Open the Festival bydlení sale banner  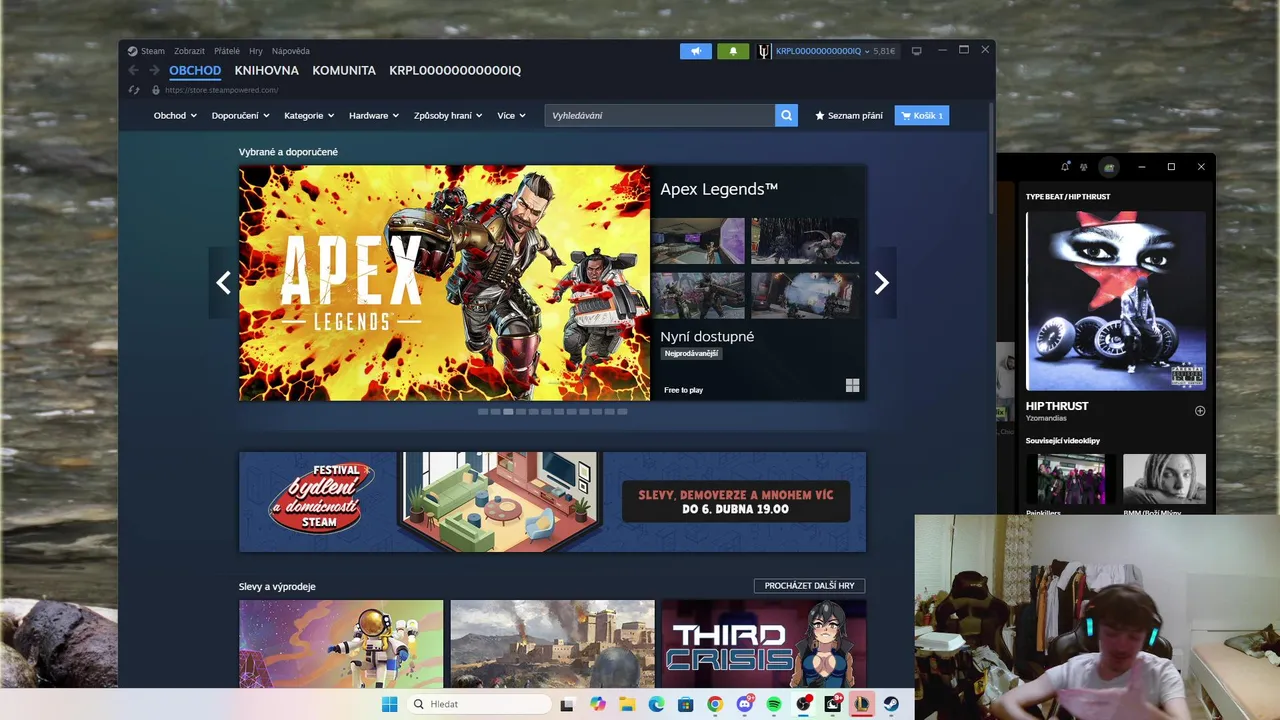tap(552, 501)
